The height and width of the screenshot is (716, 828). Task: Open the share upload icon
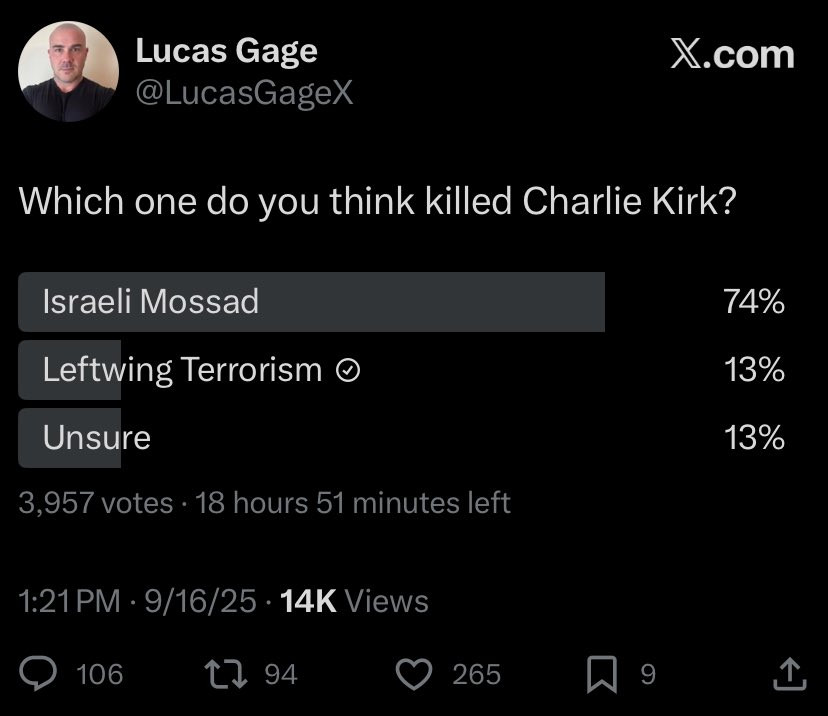coord(789,674)
